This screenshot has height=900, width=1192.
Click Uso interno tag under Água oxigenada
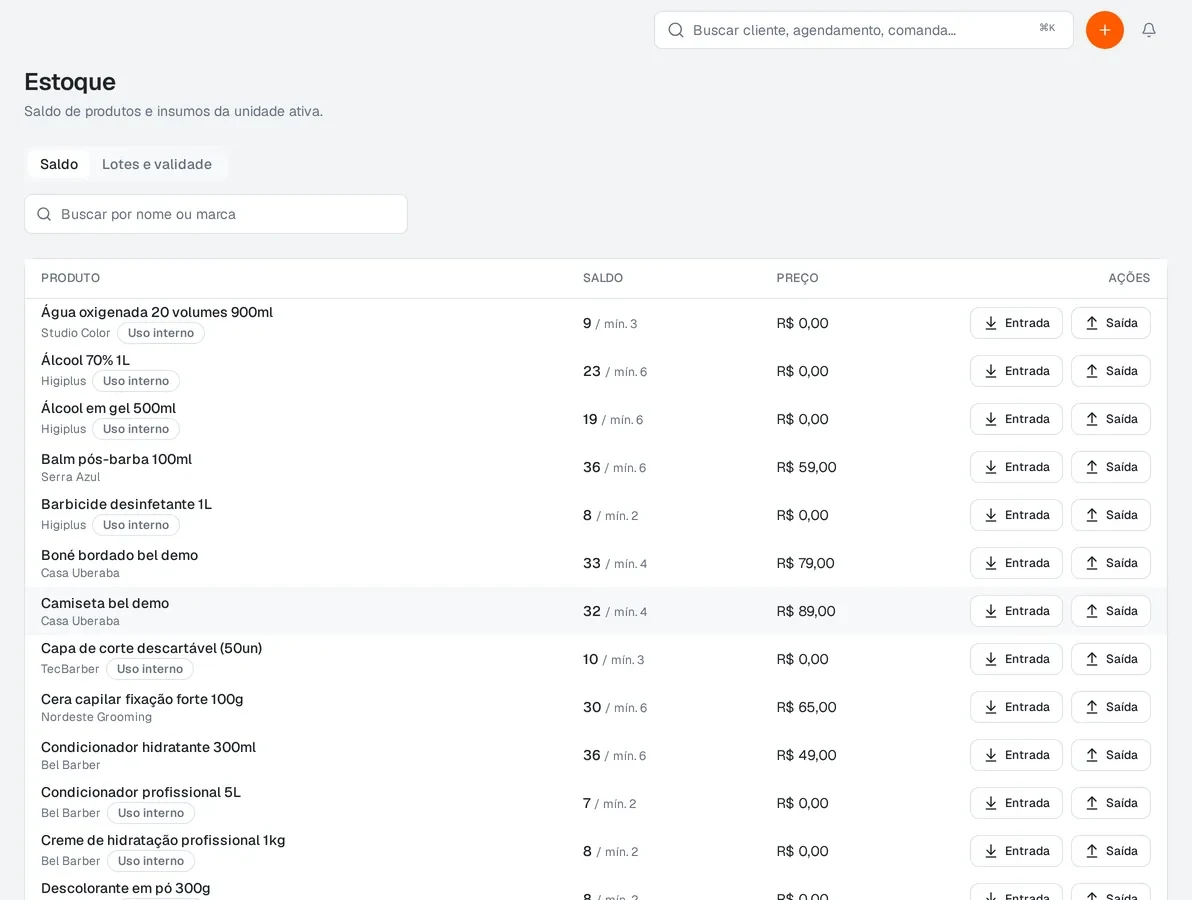160,333
